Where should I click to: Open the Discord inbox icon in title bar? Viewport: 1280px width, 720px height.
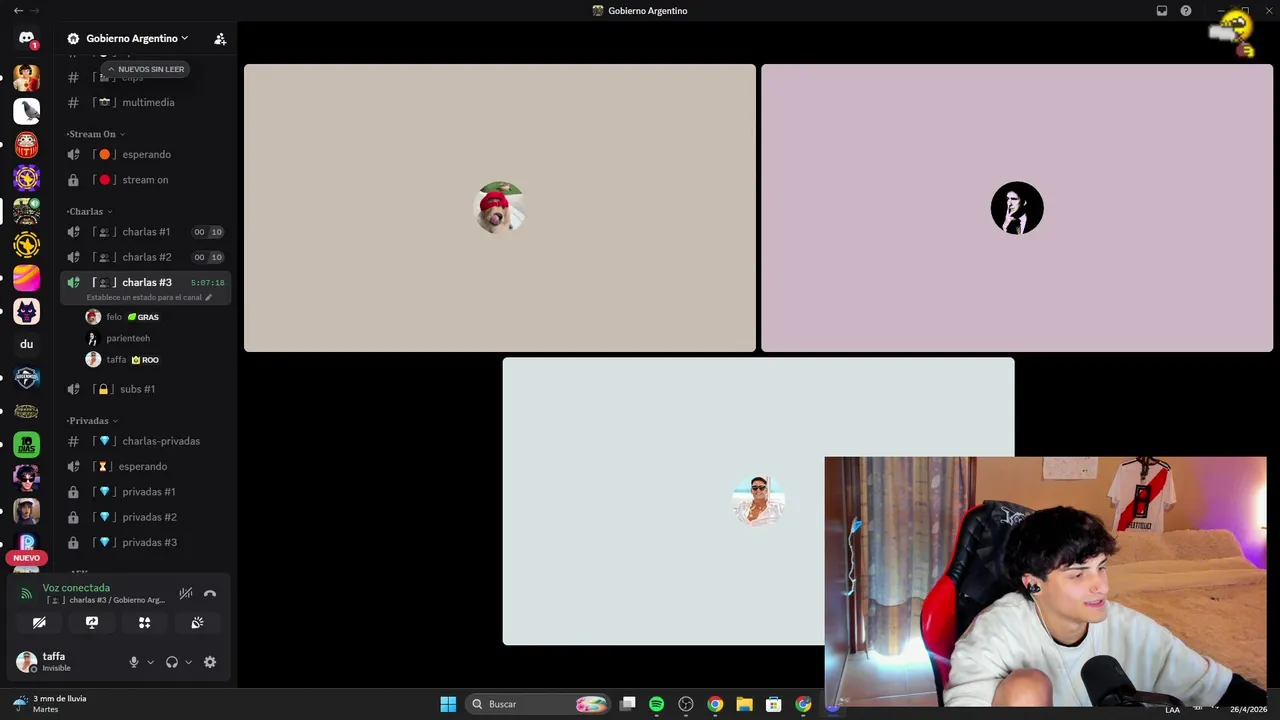tap(1162, 11)
